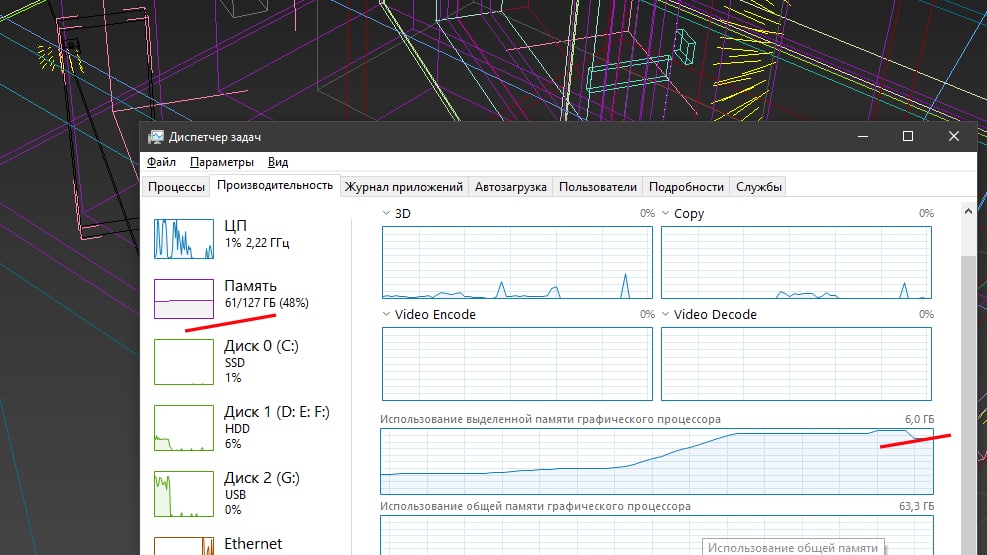
Task: Select the Ethernet thumbnail graph
Action: [x=184, y=546]
